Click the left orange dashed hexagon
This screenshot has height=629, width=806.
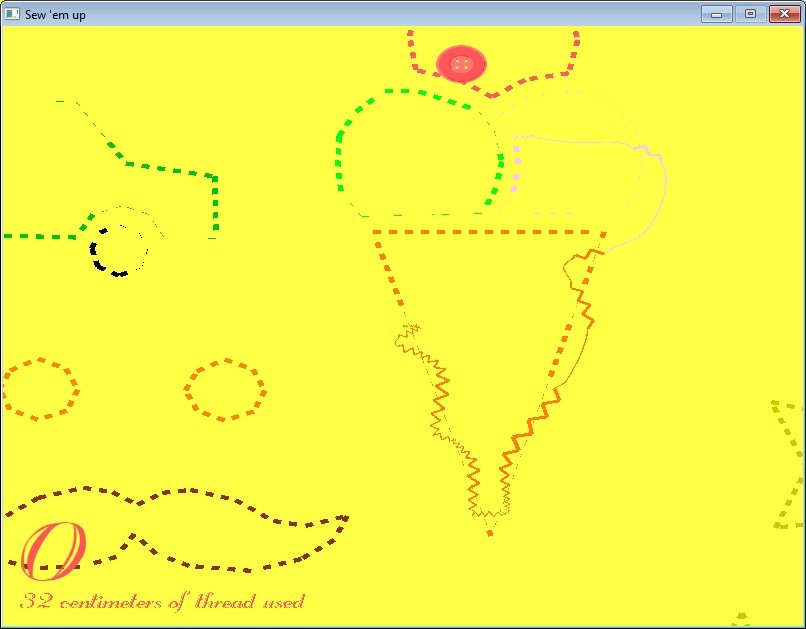(x=40, y=389)
